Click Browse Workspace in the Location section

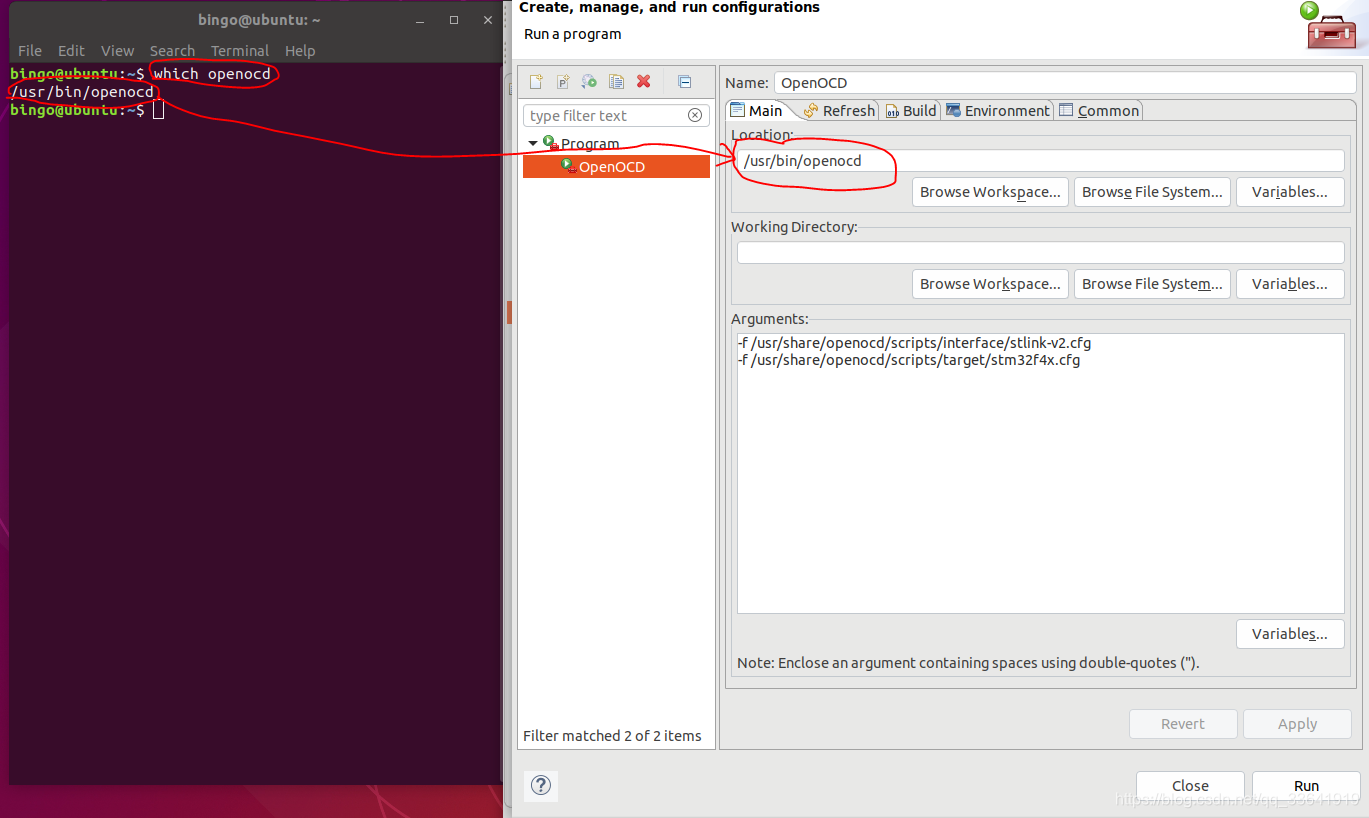coord(990,192)
